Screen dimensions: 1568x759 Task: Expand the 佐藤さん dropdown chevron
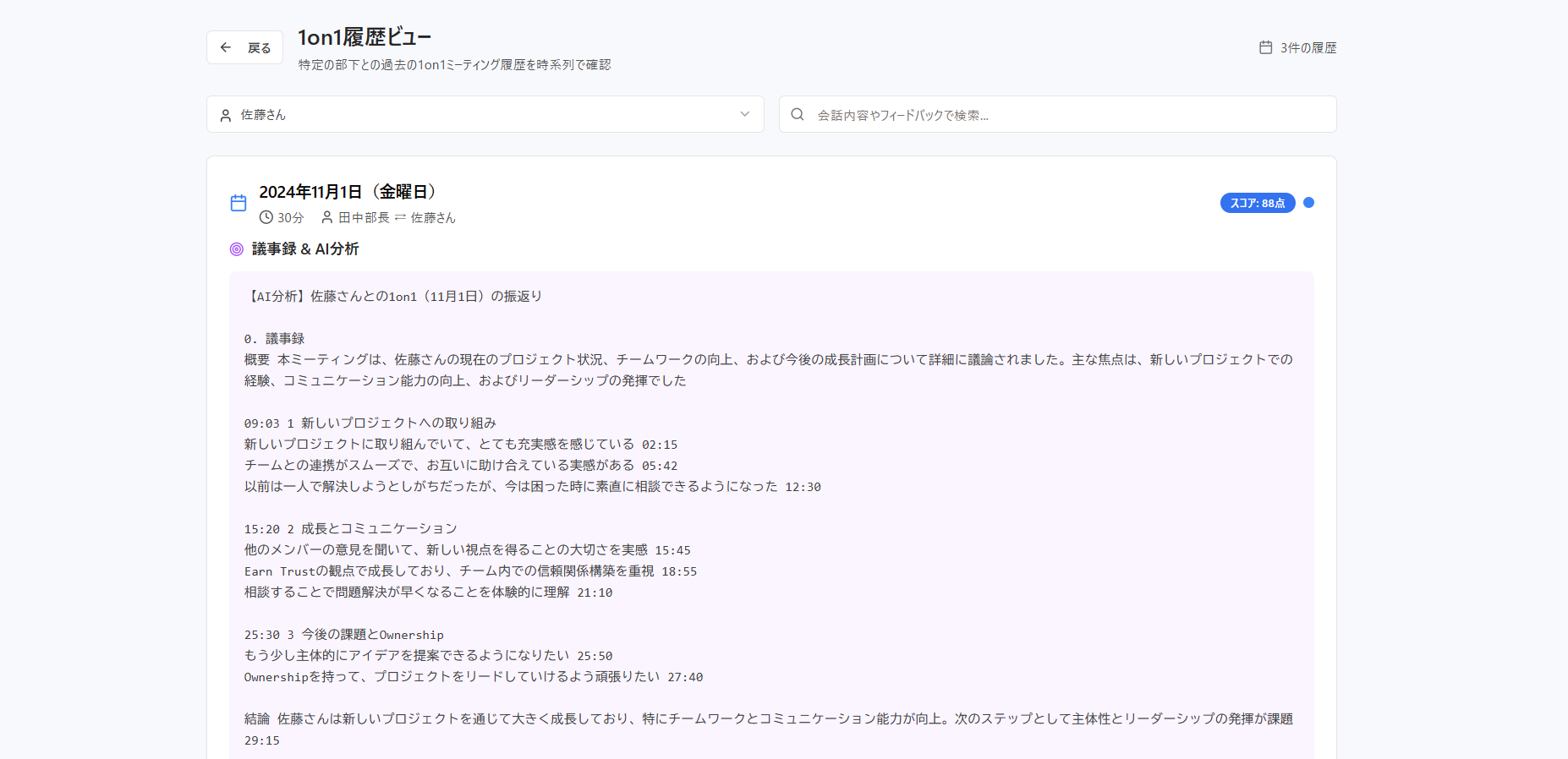click(x=744, y=114)
